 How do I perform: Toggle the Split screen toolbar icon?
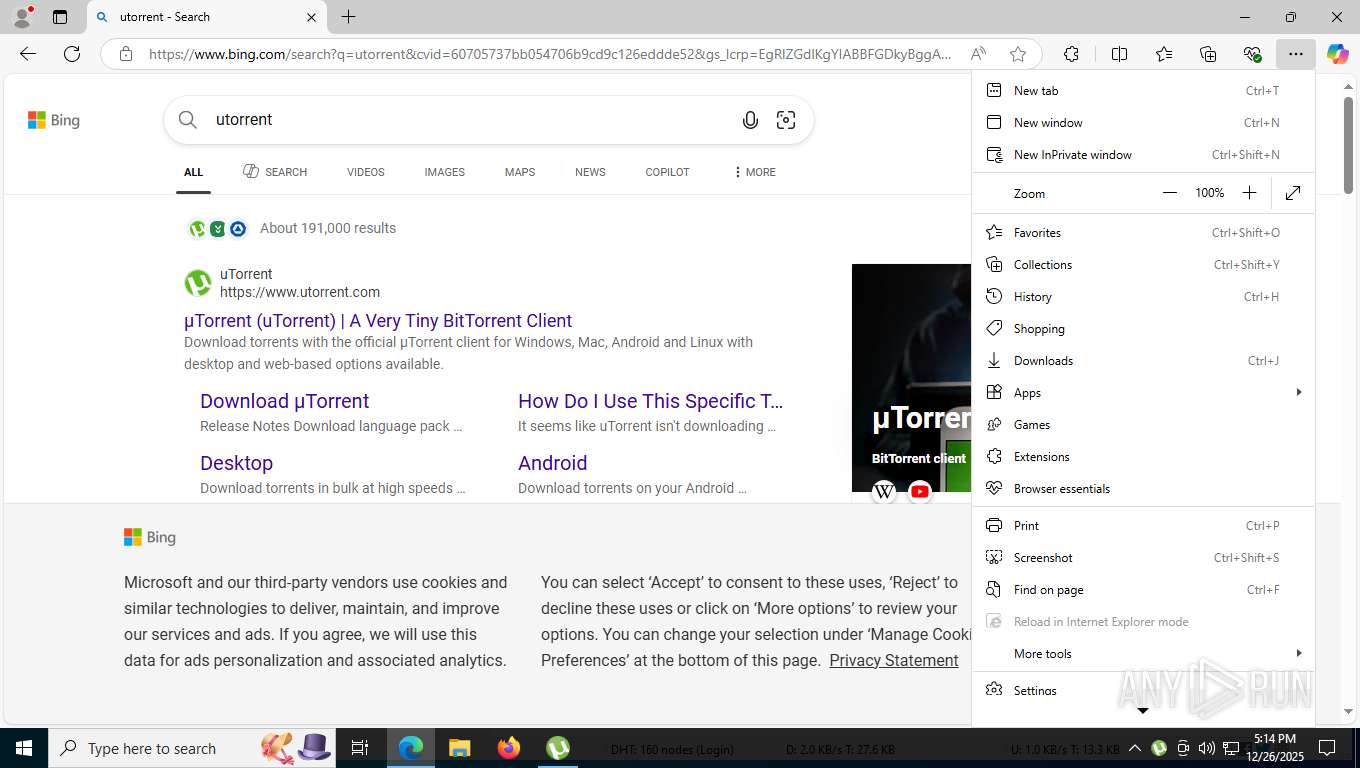(x=1119, y=54)
